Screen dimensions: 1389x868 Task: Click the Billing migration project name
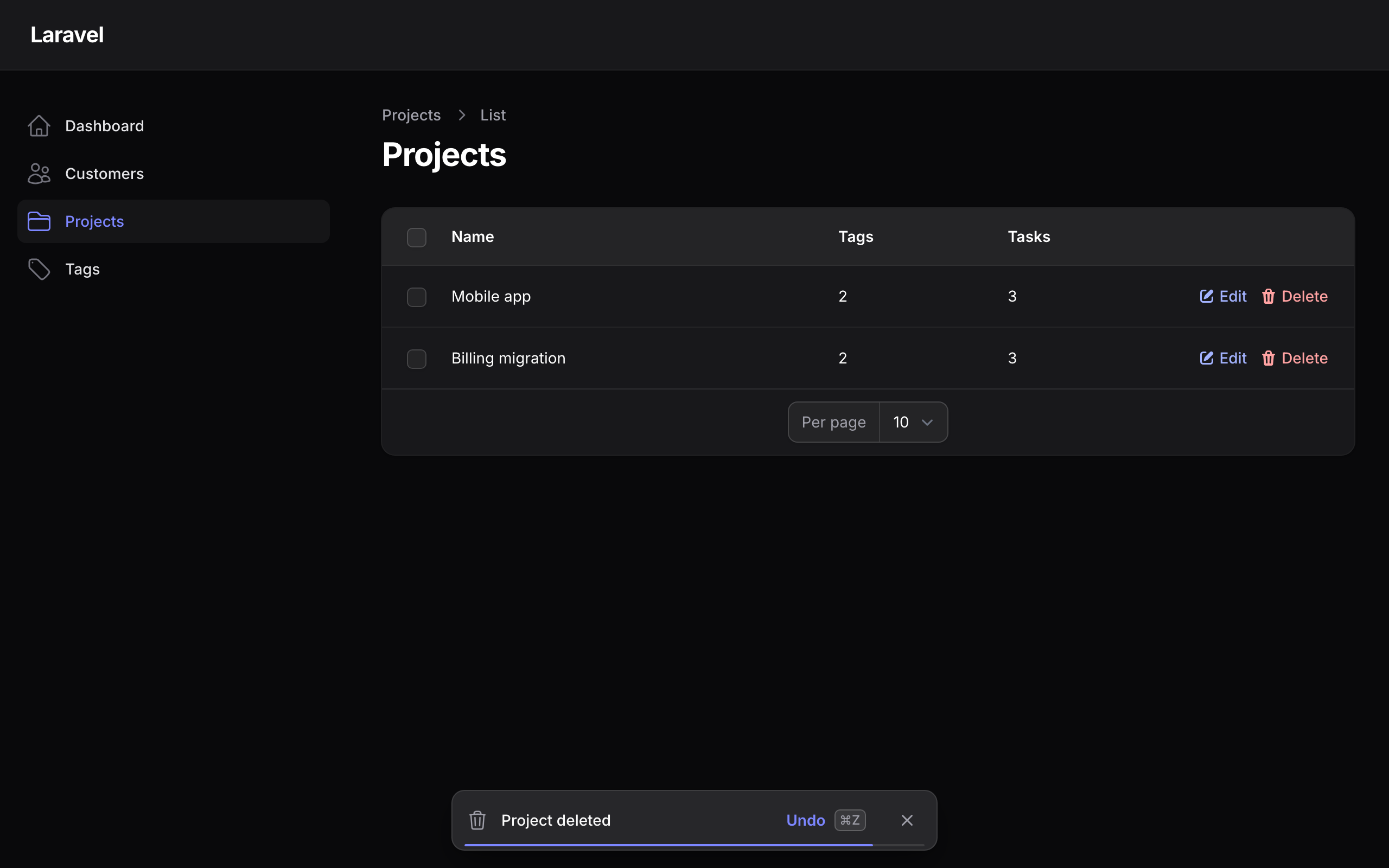[x=508, y=358]
